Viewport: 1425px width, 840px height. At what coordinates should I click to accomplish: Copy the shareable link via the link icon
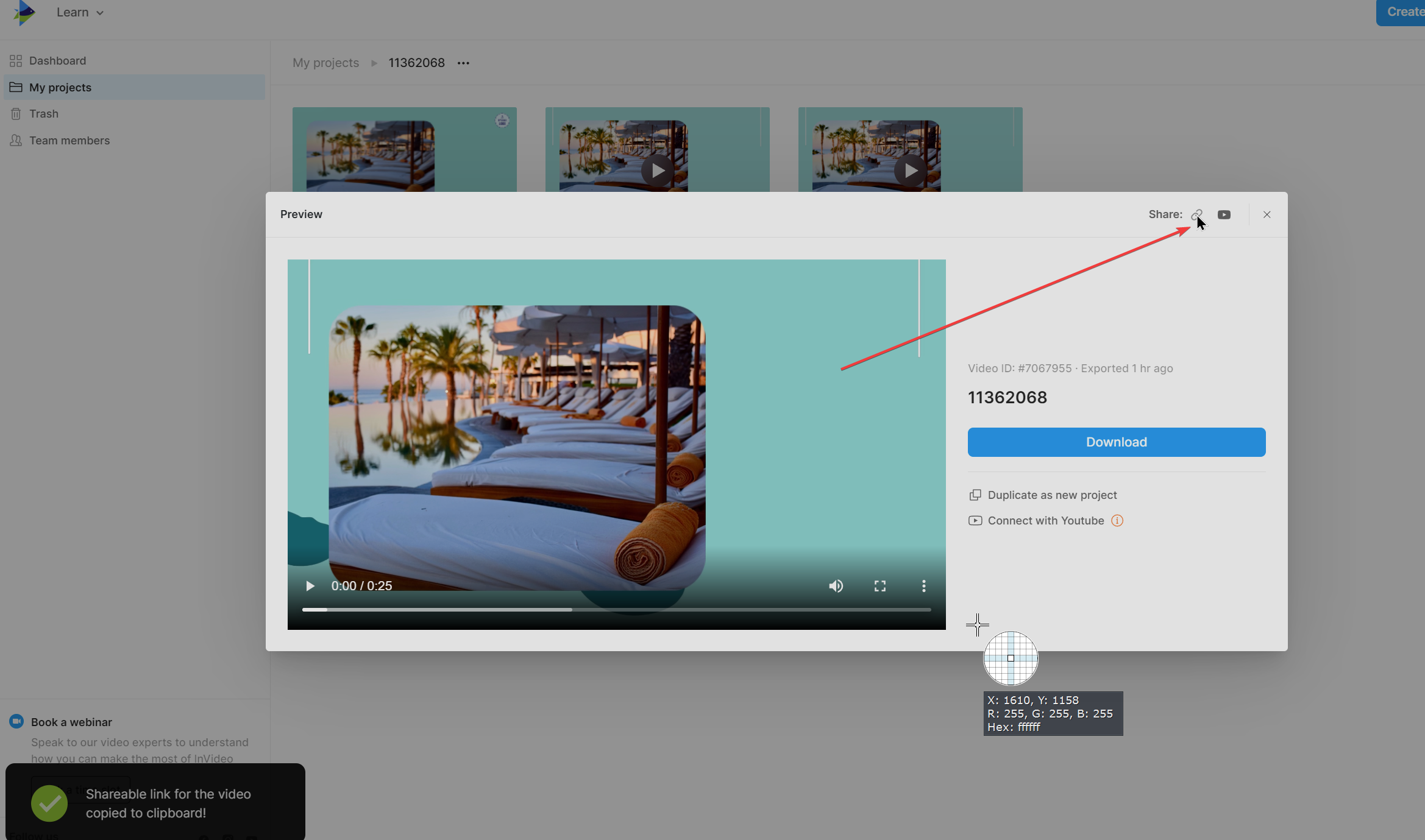(1197, 214)
